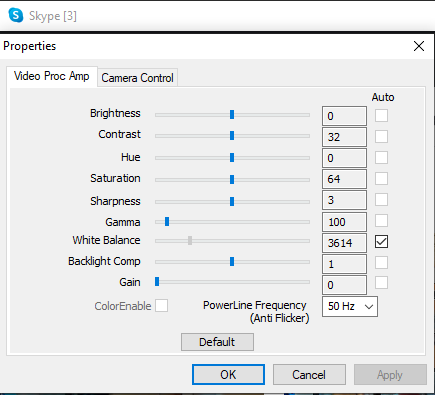Open the PowerLine Frequency dropdown
435x395 pixels.
point(350,306)
